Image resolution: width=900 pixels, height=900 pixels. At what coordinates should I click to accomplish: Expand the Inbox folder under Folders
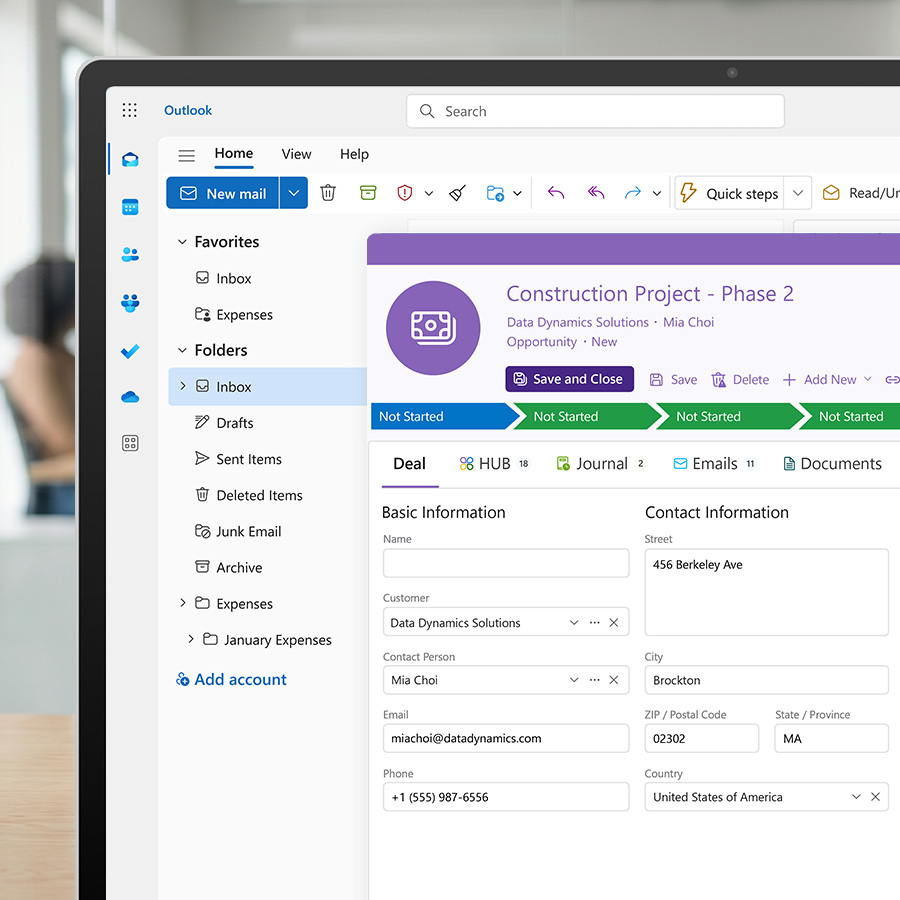(x=183, y=386)
